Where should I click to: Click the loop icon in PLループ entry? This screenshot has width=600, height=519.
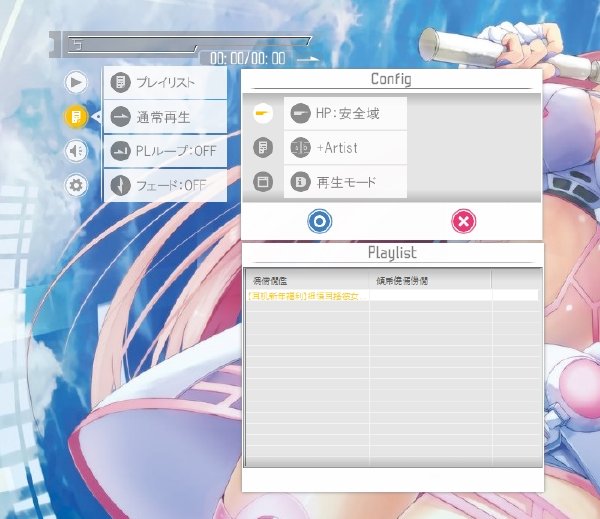121,151
